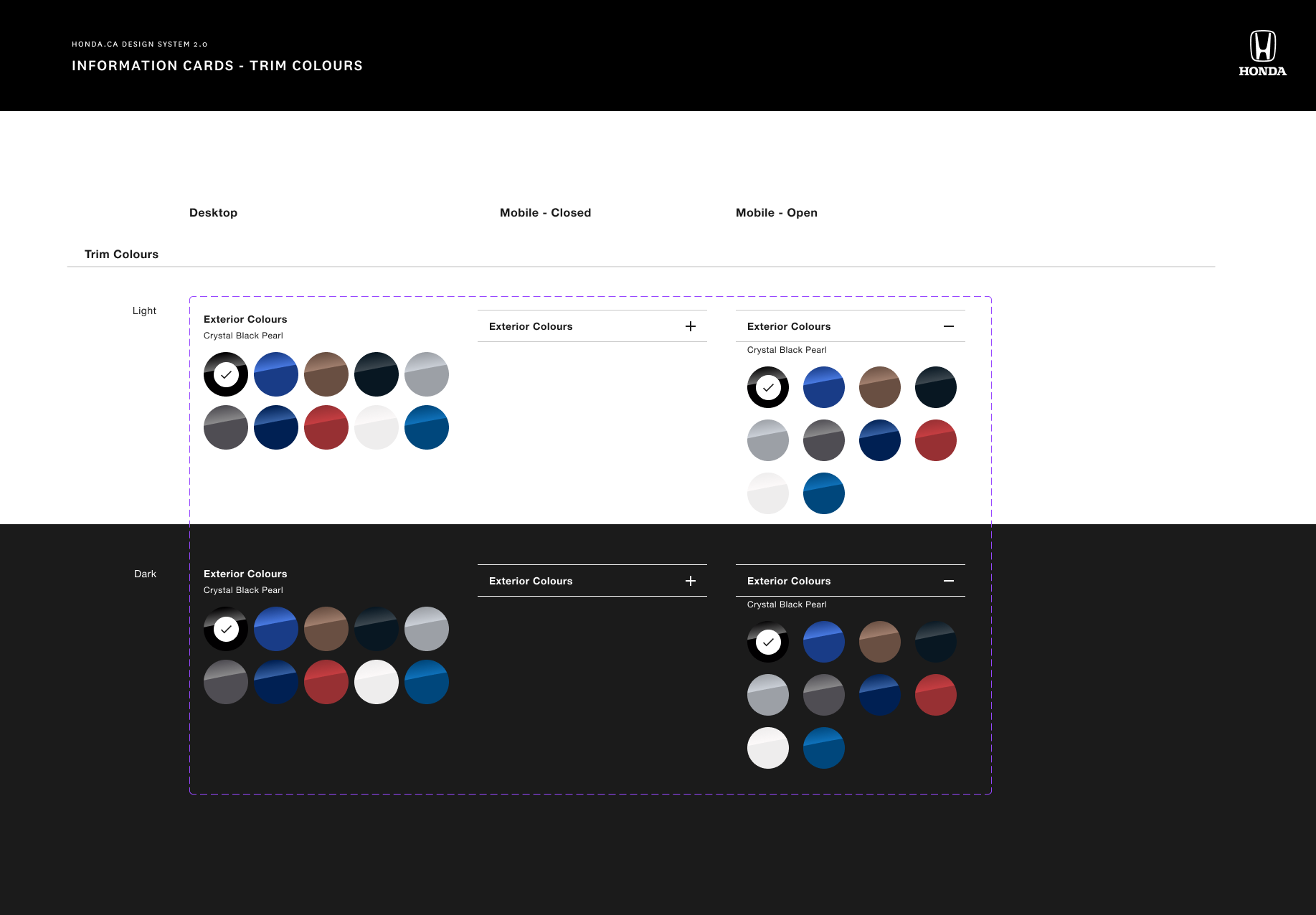Click 'Crystal Black Pearl' in dark Desktop card
The height and width of the screenshot is (915, 1316).
pos(243,590)
